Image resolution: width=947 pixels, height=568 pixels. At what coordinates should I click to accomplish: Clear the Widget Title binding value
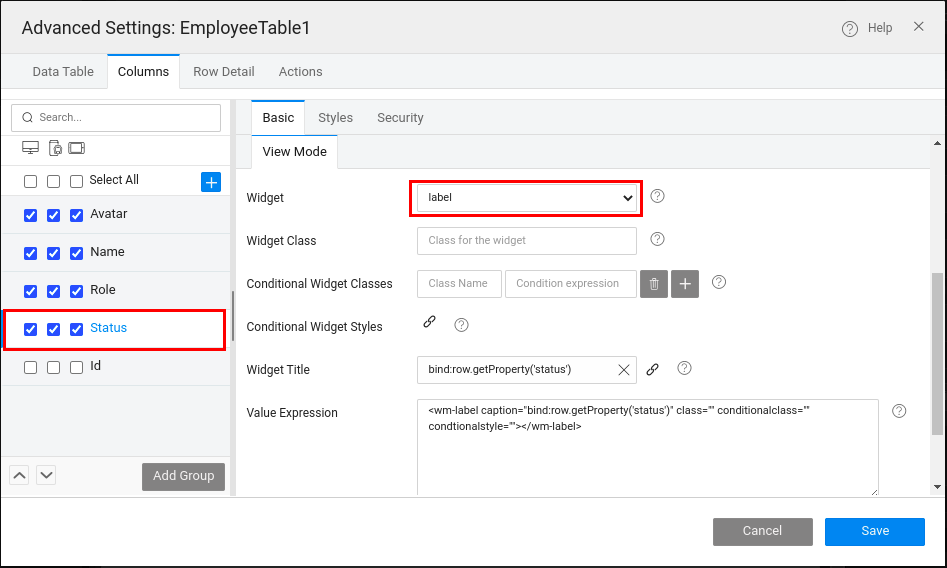624,370
